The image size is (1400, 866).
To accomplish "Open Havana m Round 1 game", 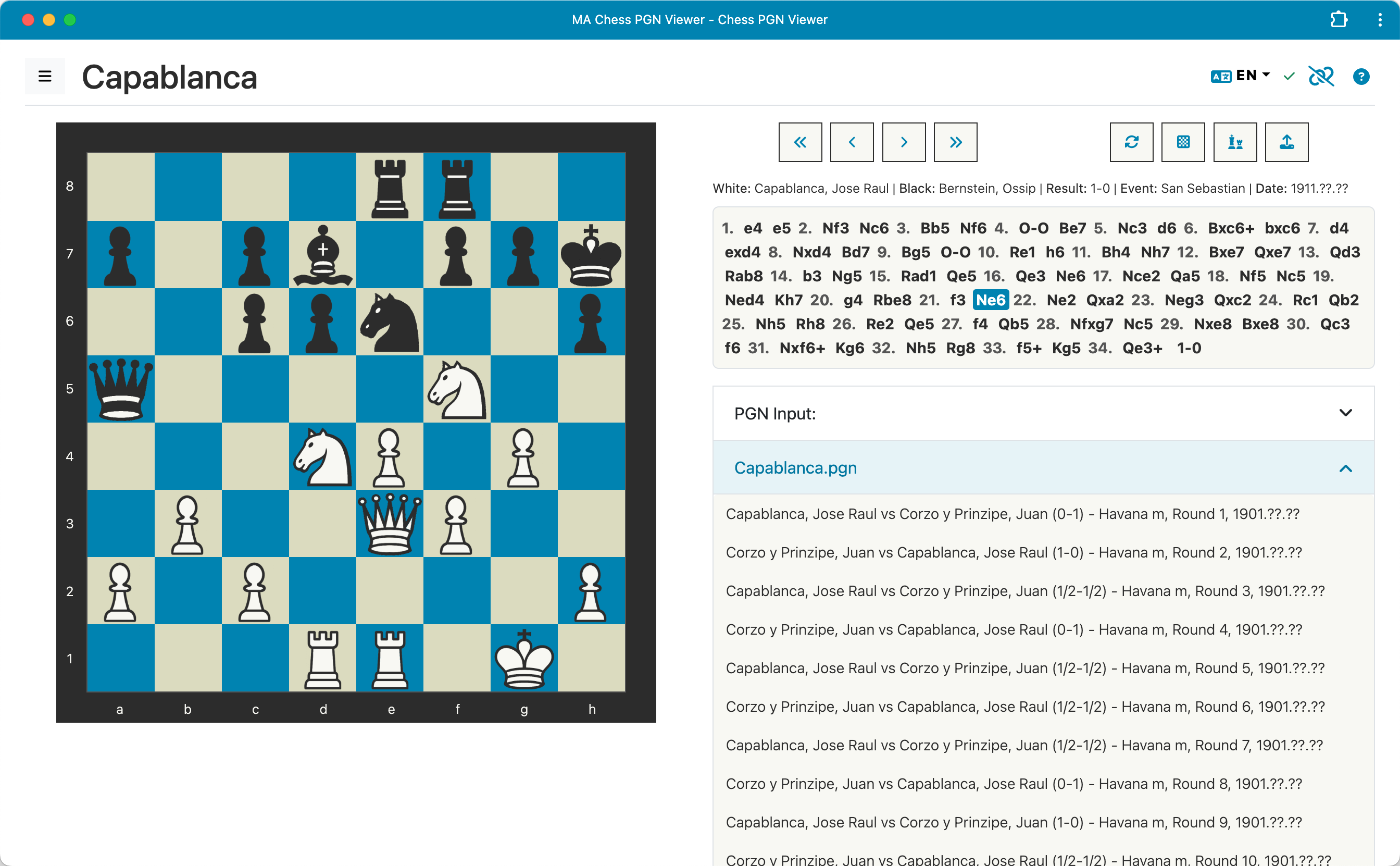I will pyautogui.click(x=1012, y=514).
